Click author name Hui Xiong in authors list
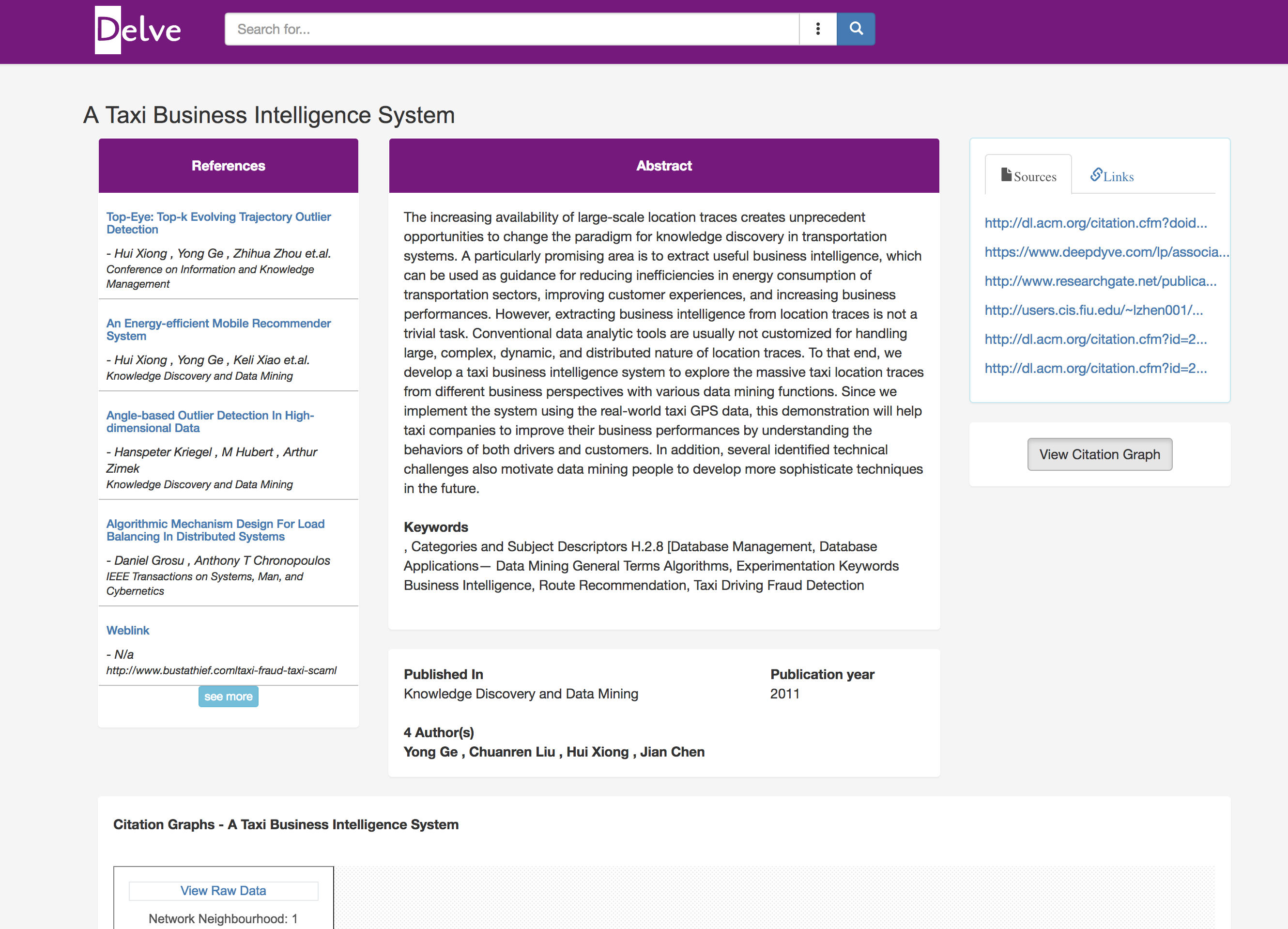1288x929 pixels. point(598,752)
